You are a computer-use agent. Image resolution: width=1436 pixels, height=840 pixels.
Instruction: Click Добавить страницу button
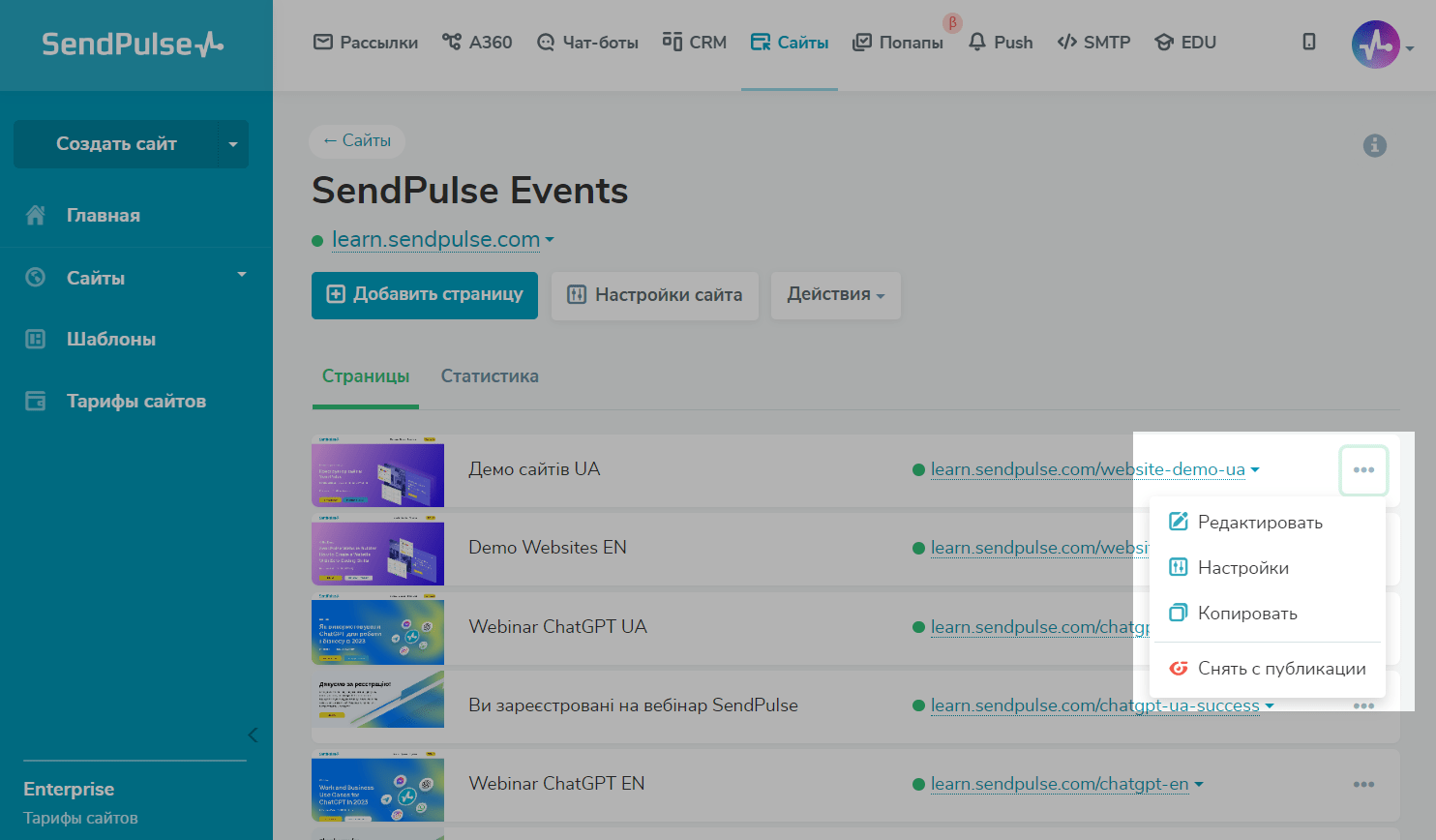425,295
